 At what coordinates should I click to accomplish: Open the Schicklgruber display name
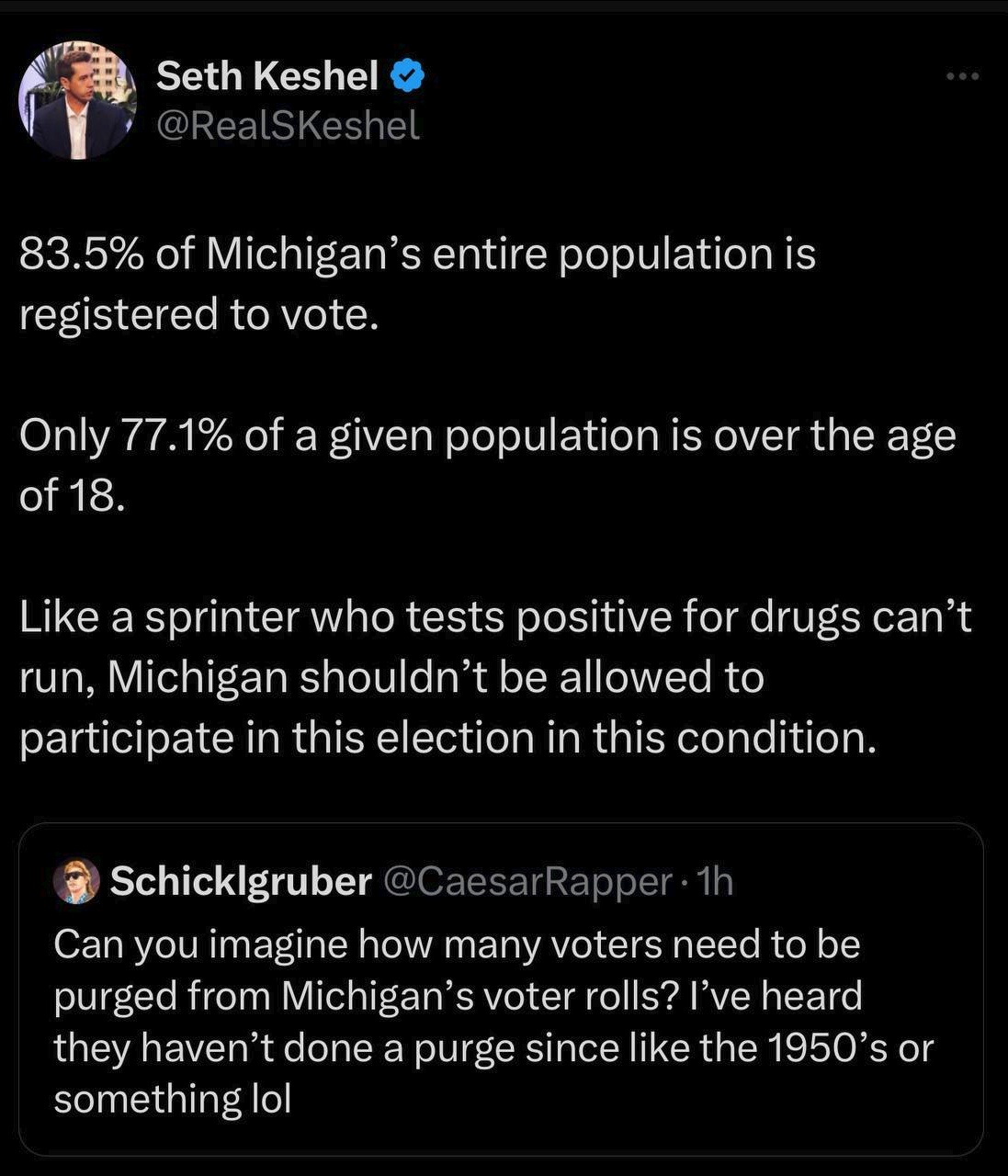[x=241, y=882]
